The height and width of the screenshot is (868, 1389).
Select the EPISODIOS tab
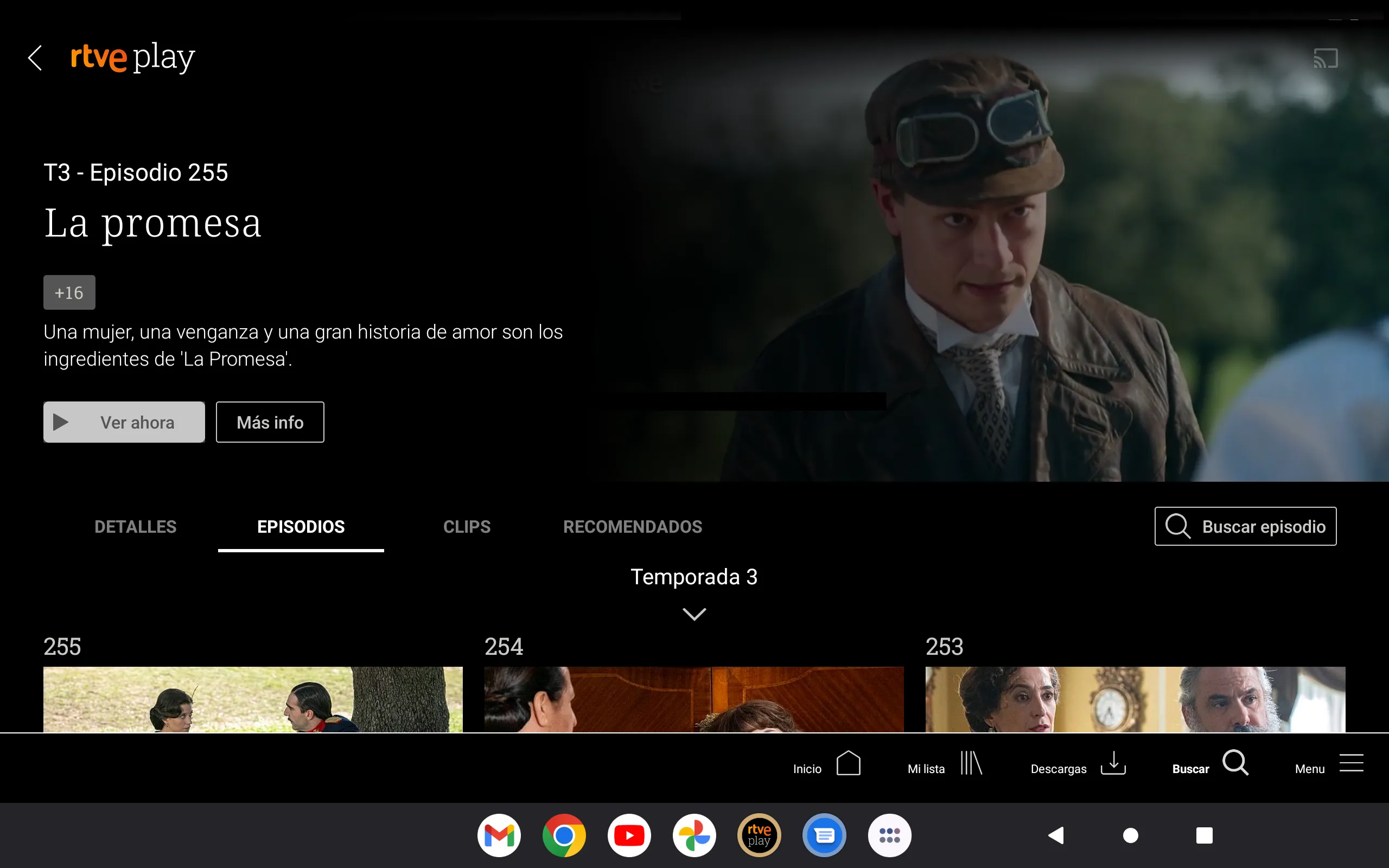click(299, 527)
